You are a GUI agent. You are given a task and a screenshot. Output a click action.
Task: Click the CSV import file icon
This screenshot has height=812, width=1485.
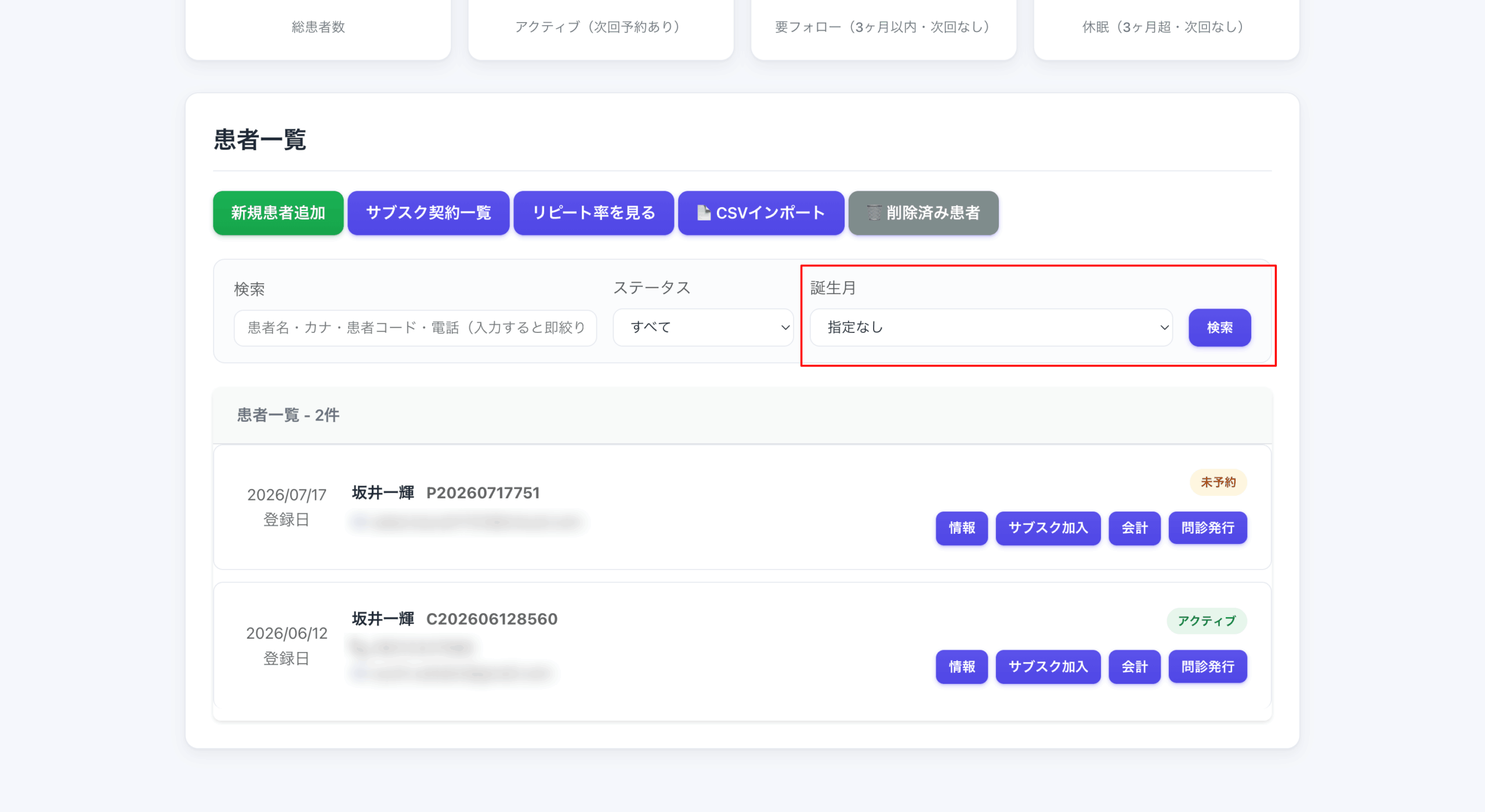pyautogui.click(x=704, y=213)
